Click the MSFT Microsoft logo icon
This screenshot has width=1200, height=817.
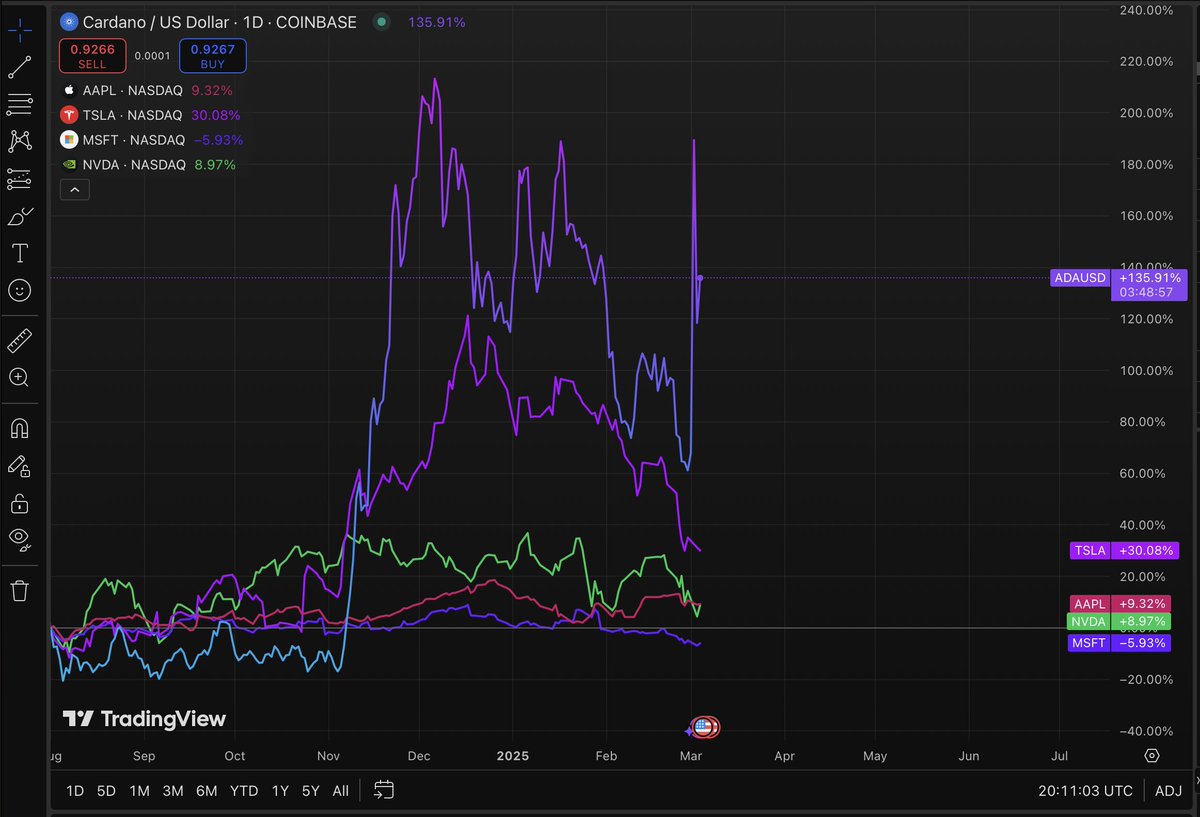click(69, 140)
